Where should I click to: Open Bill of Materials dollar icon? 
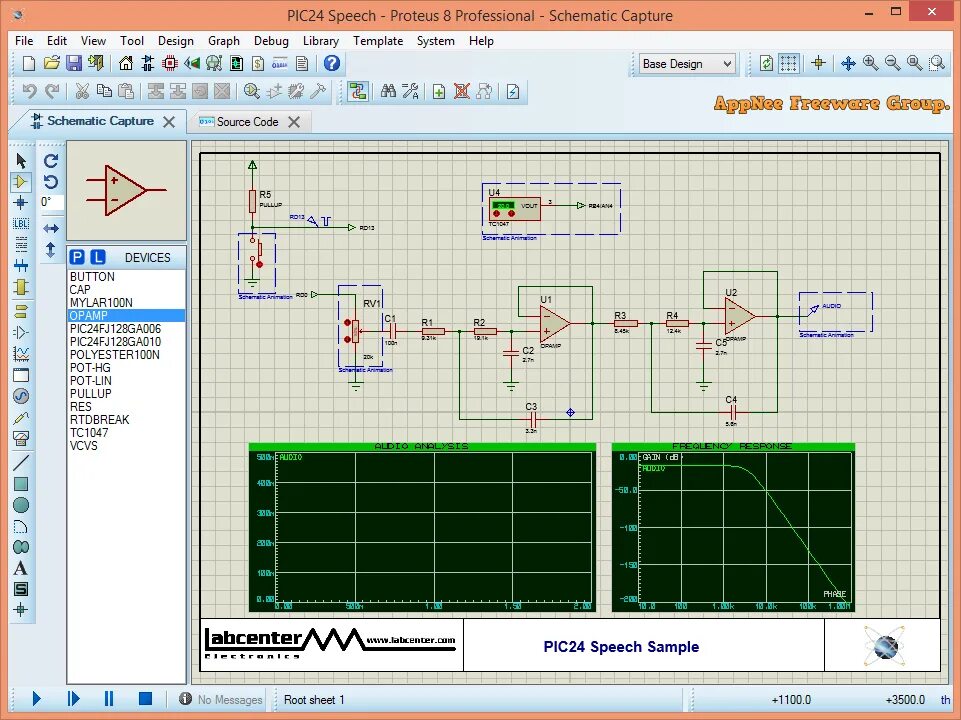[258, 63]
